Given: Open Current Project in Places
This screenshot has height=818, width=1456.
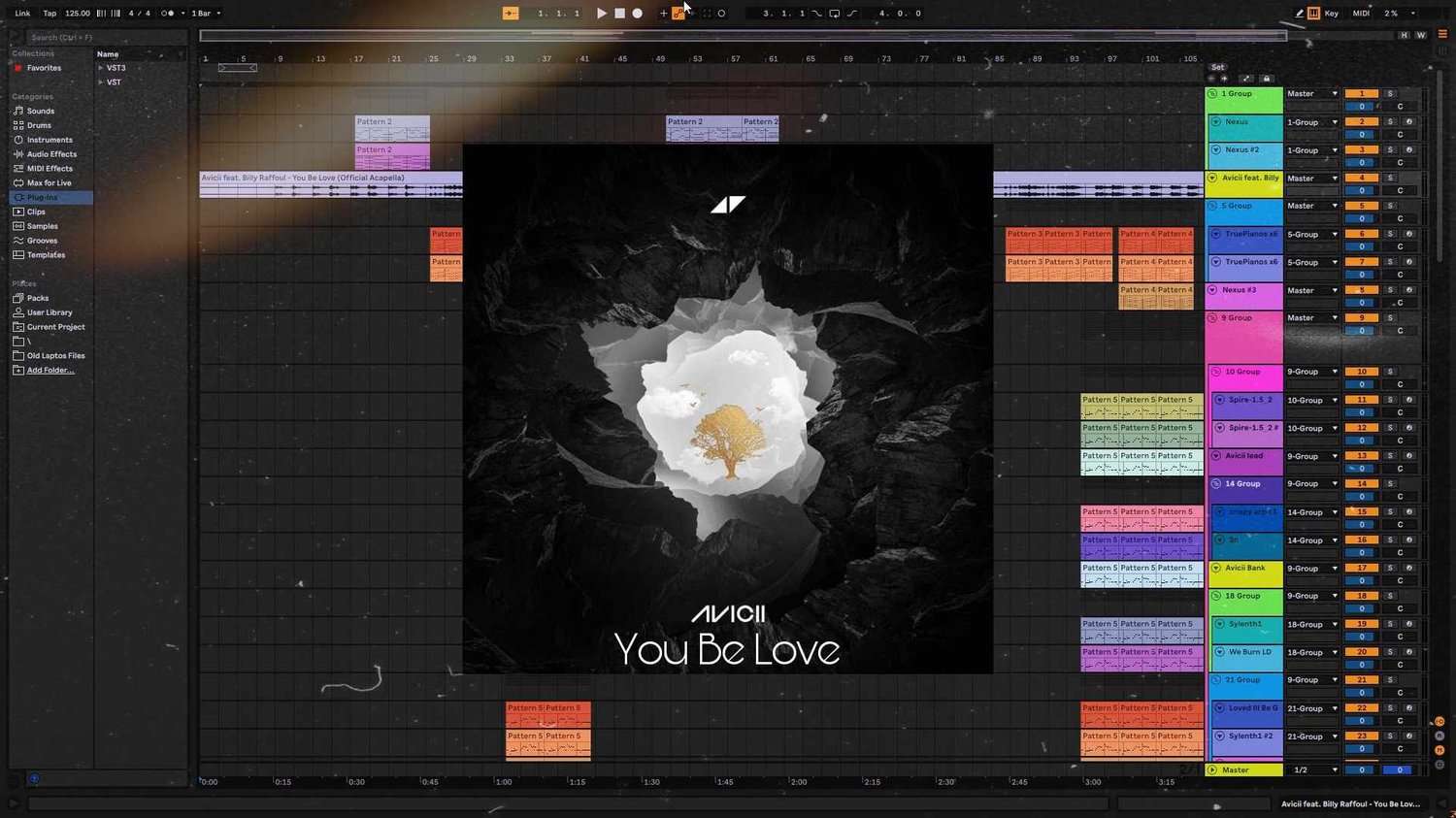Looking at the screenshot, I should tap(55, 327).
